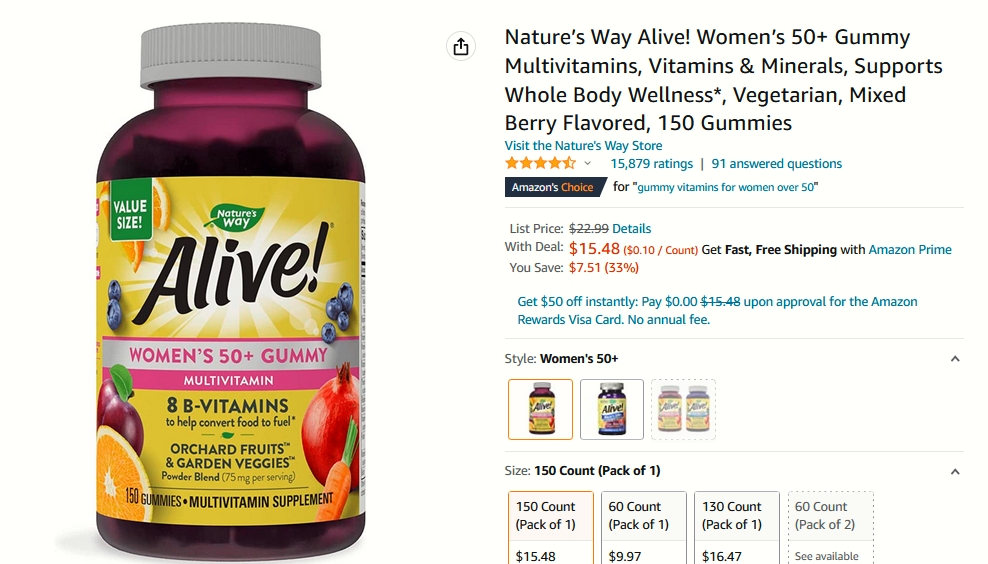988x564 pixels.
Task: Select the blue Men's bottle style thumbnail
Action: (x=612, y=410)
